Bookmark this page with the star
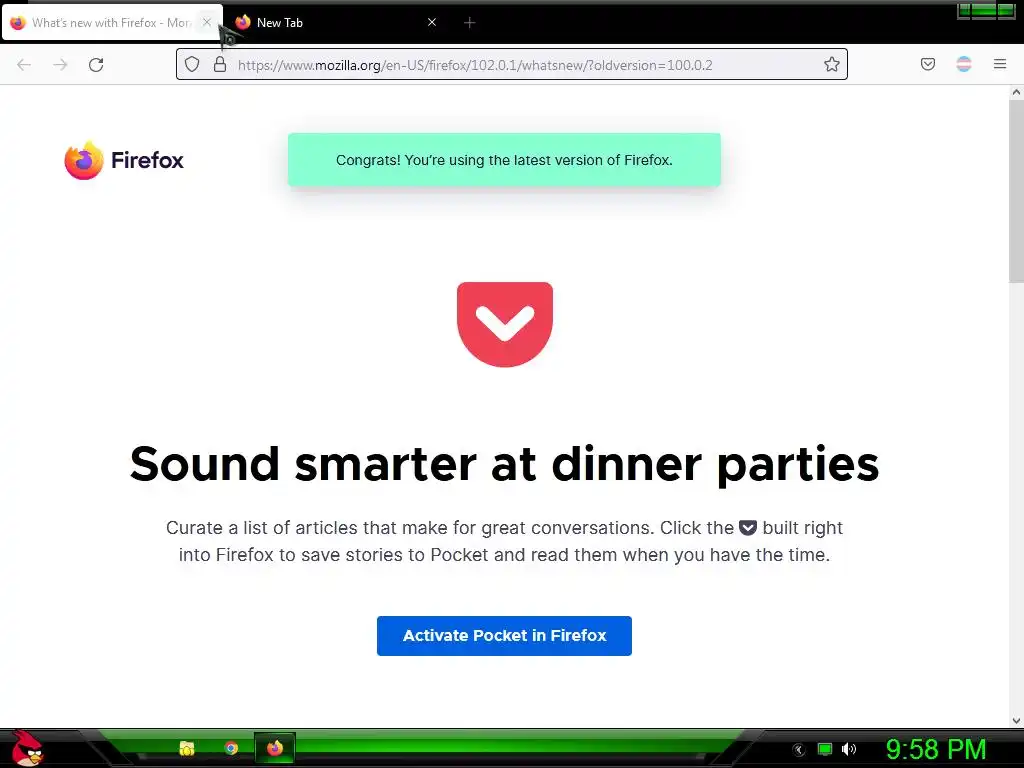1024x768 pixels. click(831, 64)
